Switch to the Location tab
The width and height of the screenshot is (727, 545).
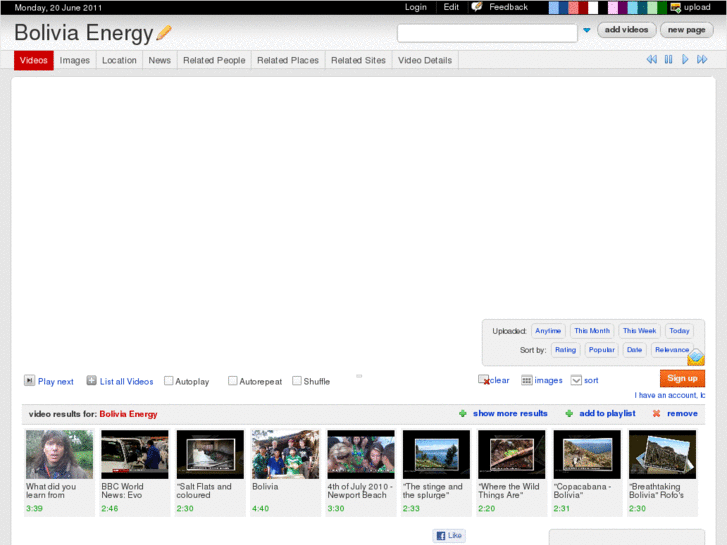[x=119, y=60]
